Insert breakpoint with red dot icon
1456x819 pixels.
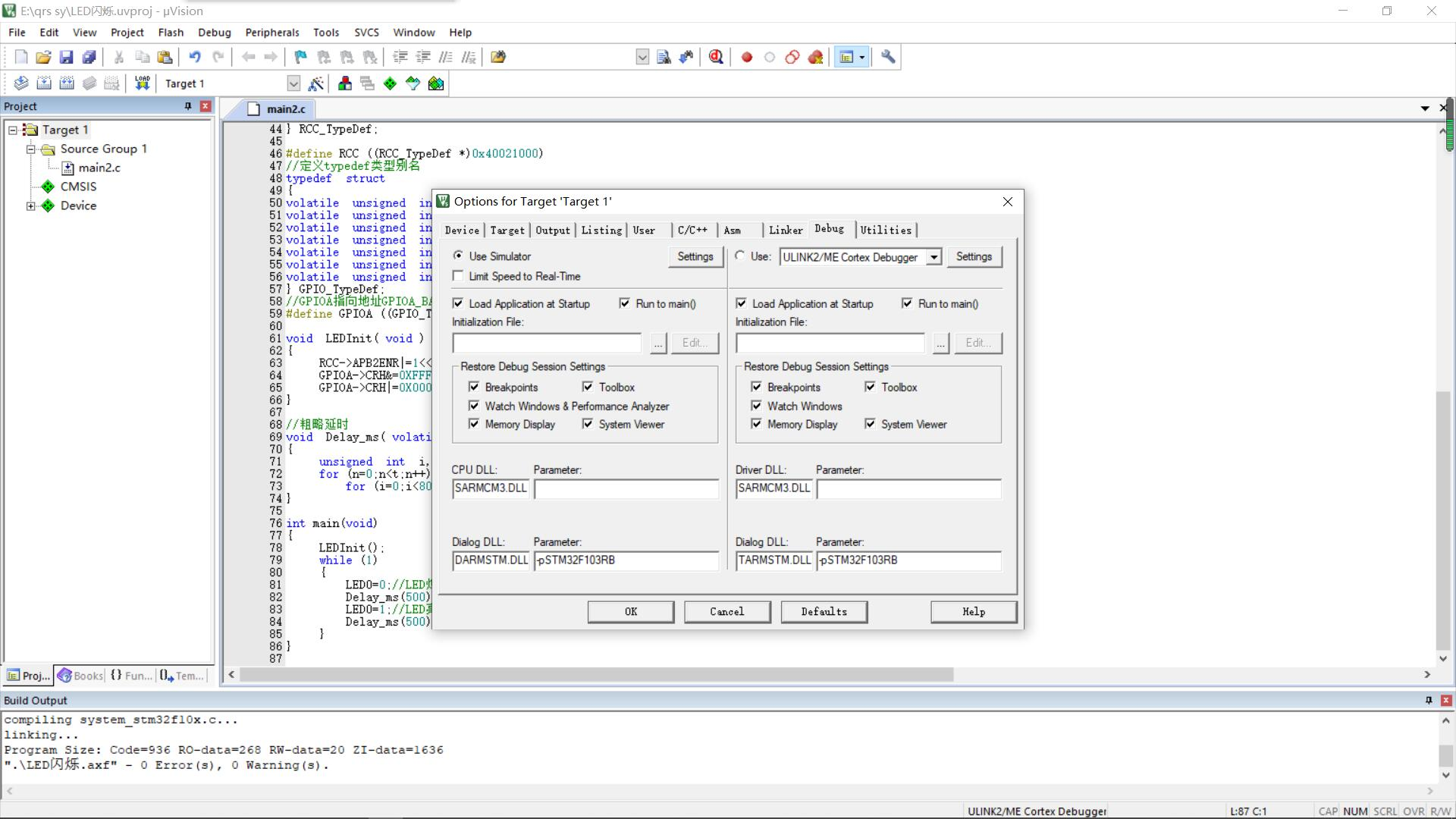[x=747, y=57]
